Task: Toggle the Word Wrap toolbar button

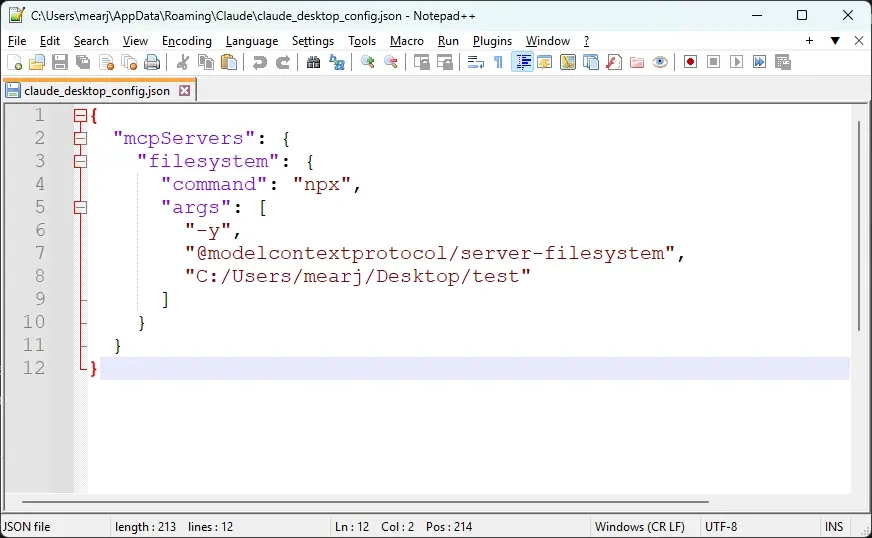Action: coord(475,62)
